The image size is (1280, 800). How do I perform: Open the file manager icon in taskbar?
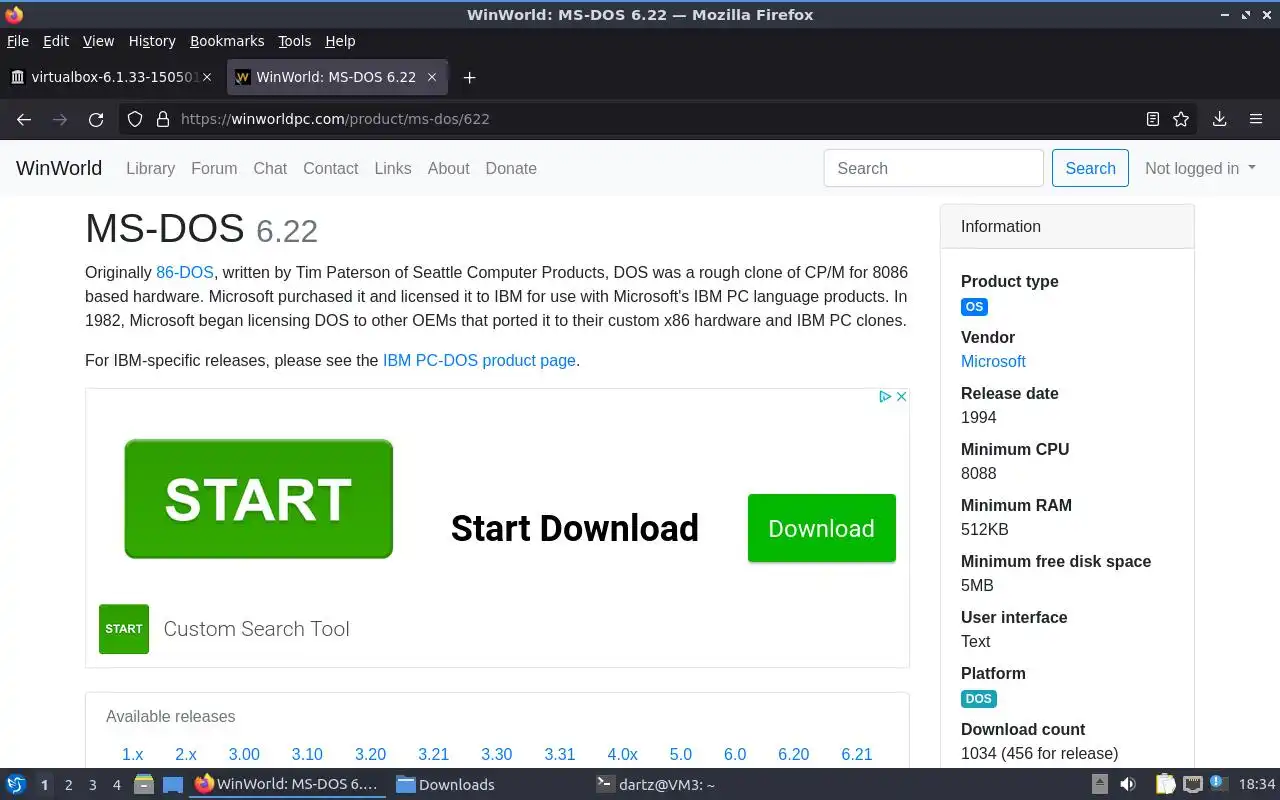point(144,784)
